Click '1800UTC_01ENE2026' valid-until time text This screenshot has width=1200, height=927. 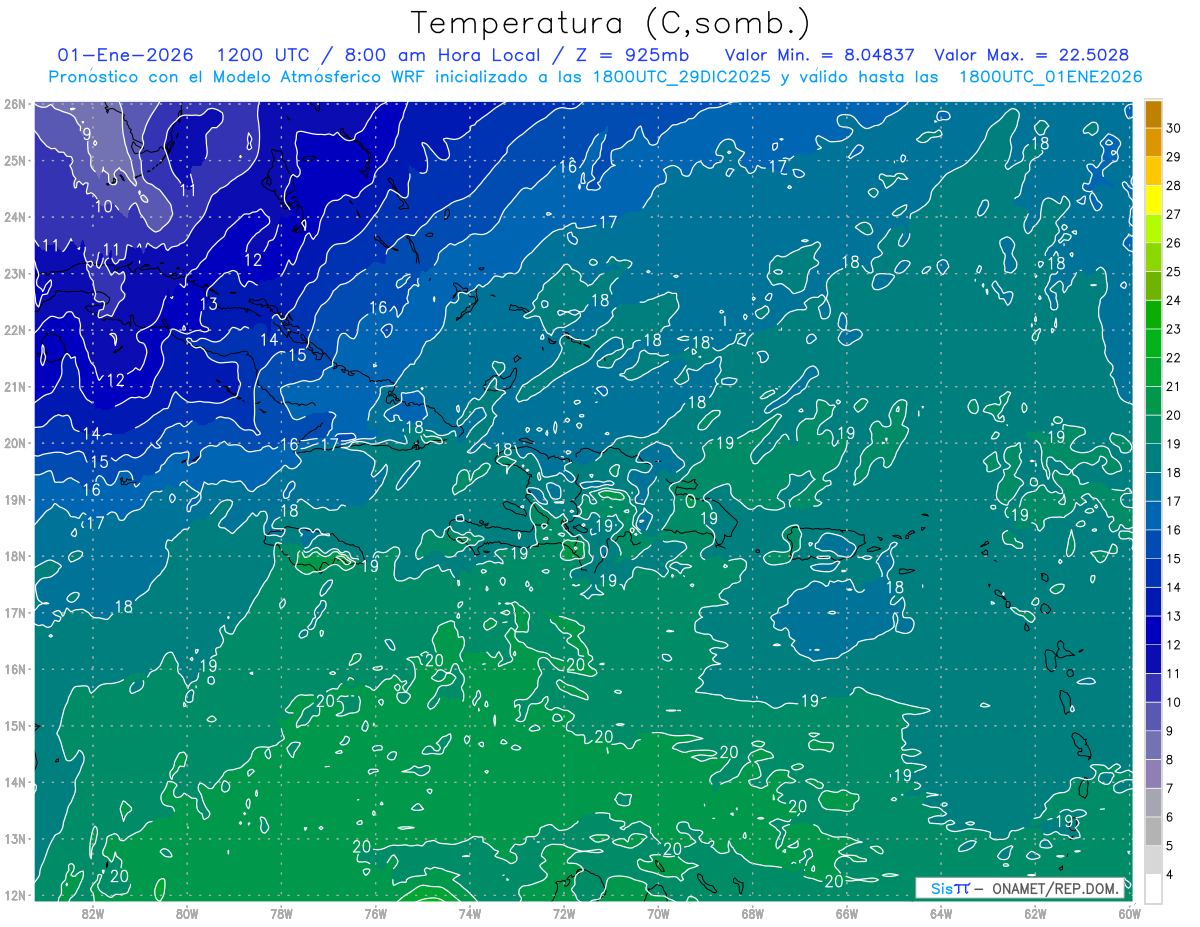1050,77
